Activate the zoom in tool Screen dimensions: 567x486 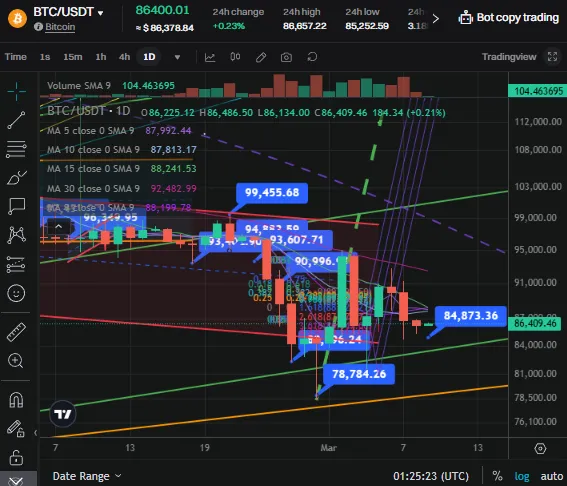(16, 361)
